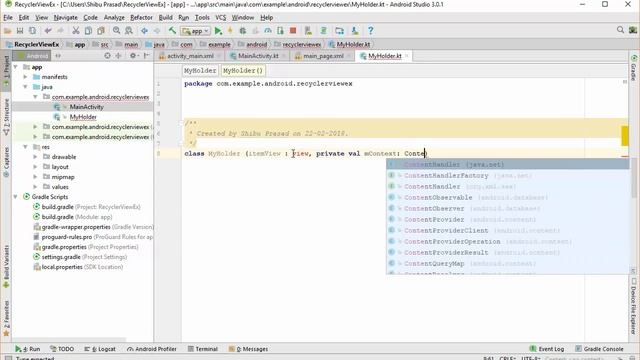Click the Attach debugger to process icon
Viewport: 640px width, 360px height.
[x=280, y=31]
